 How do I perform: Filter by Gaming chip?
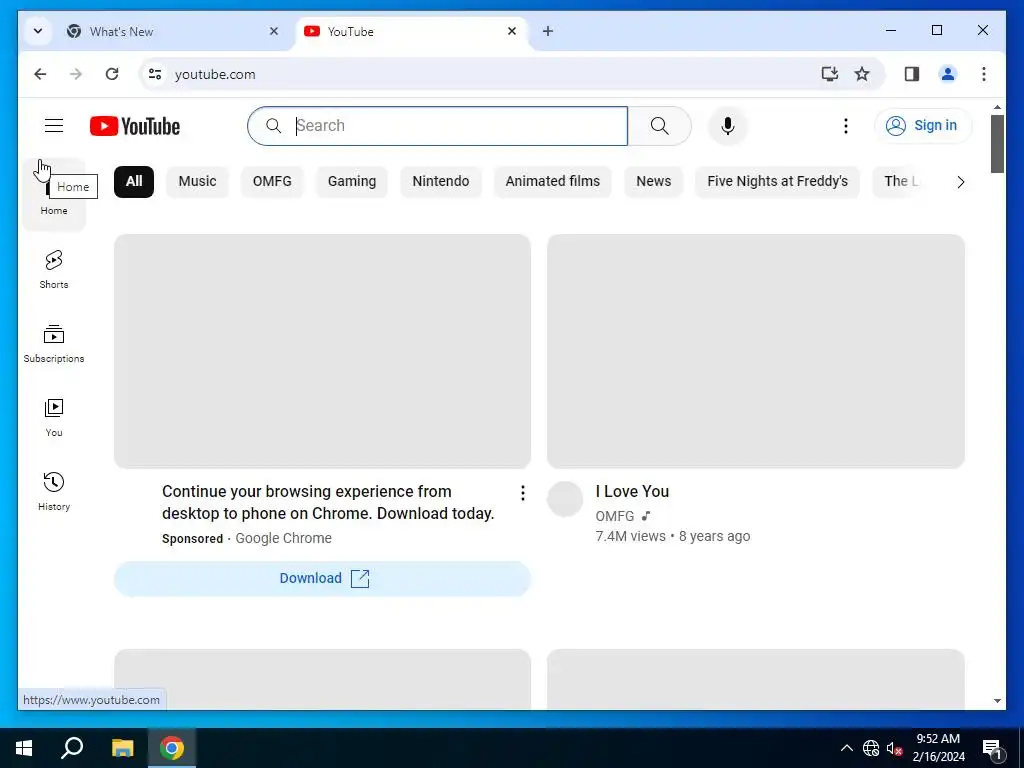point(352,182)
